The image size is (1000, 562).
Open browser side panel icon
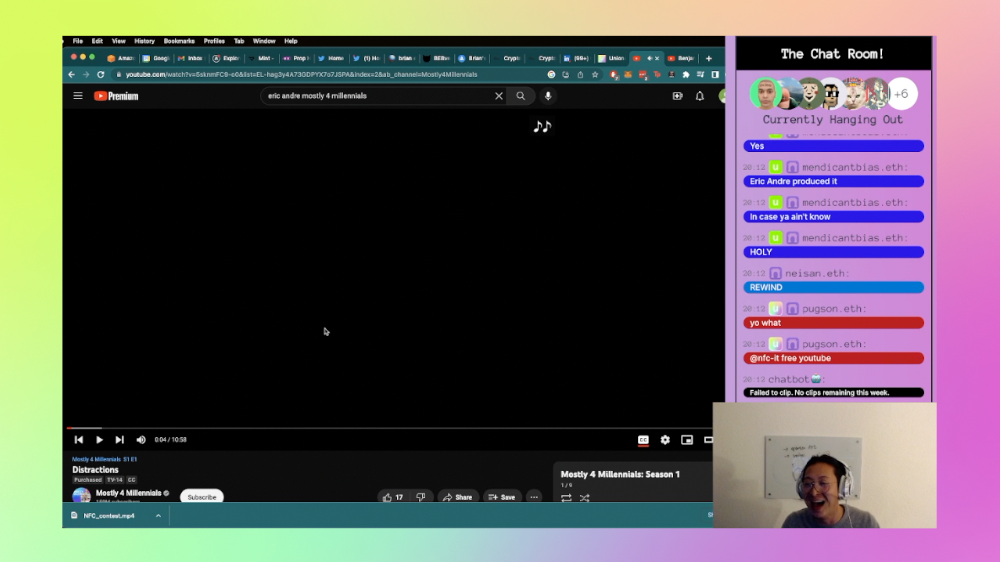tap(715, 75)
